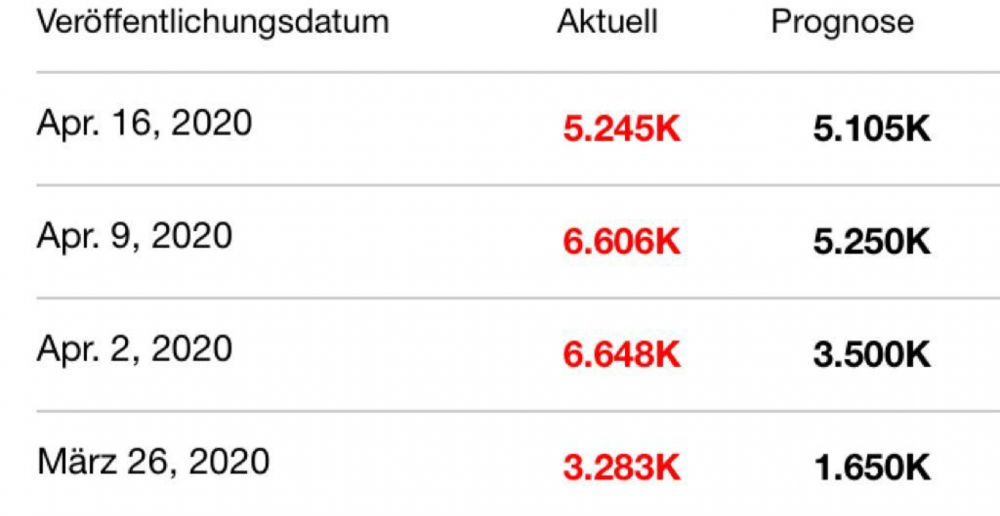This screenshot has height=516, width=1000.
Task: Click the divider above the März 26 row
Action: [500, 411]
